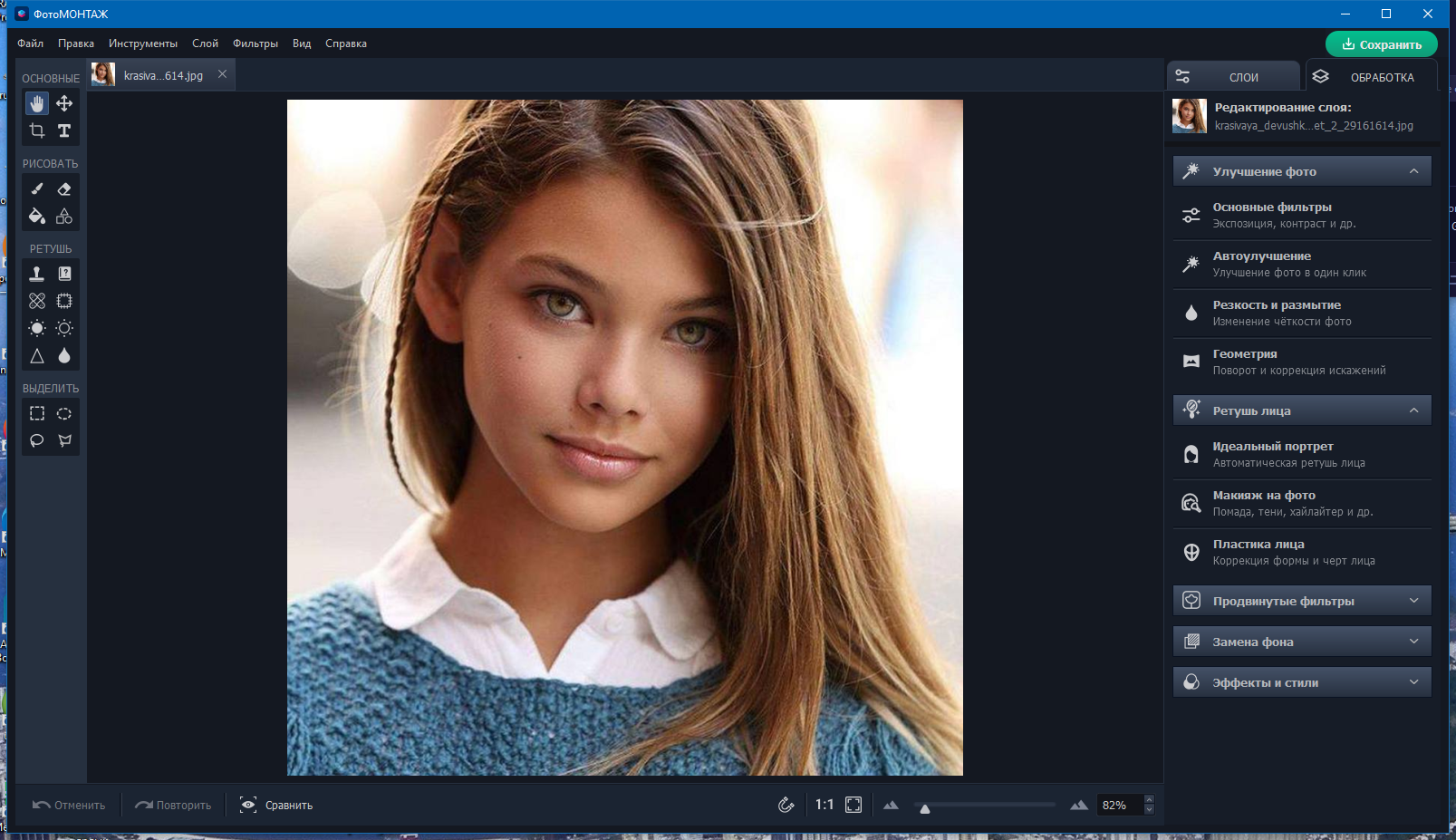Select the Rectangular selection tool

(37, 413)
